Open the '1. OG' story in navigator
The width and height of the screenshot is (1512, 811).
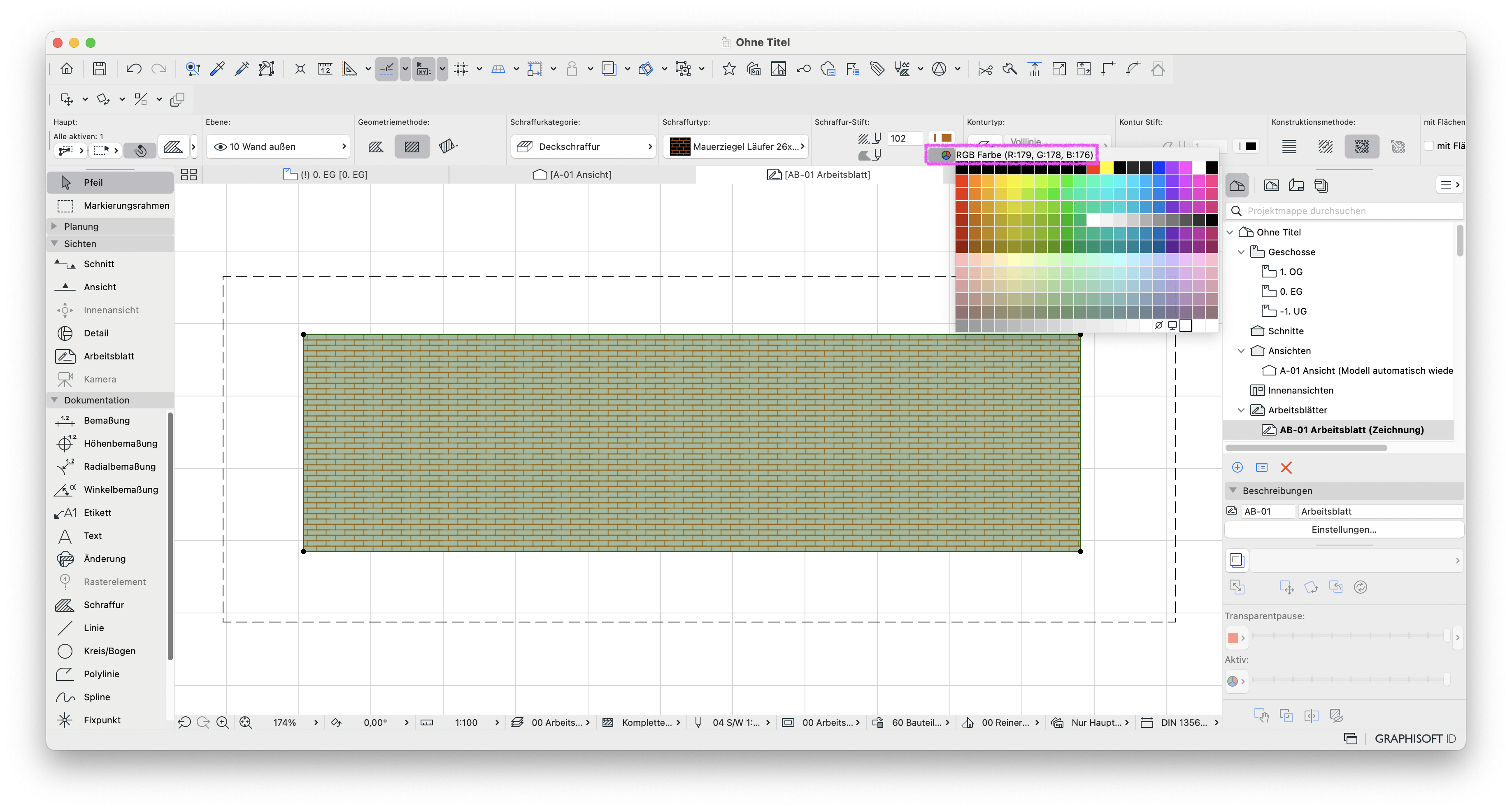point(1291,271)
